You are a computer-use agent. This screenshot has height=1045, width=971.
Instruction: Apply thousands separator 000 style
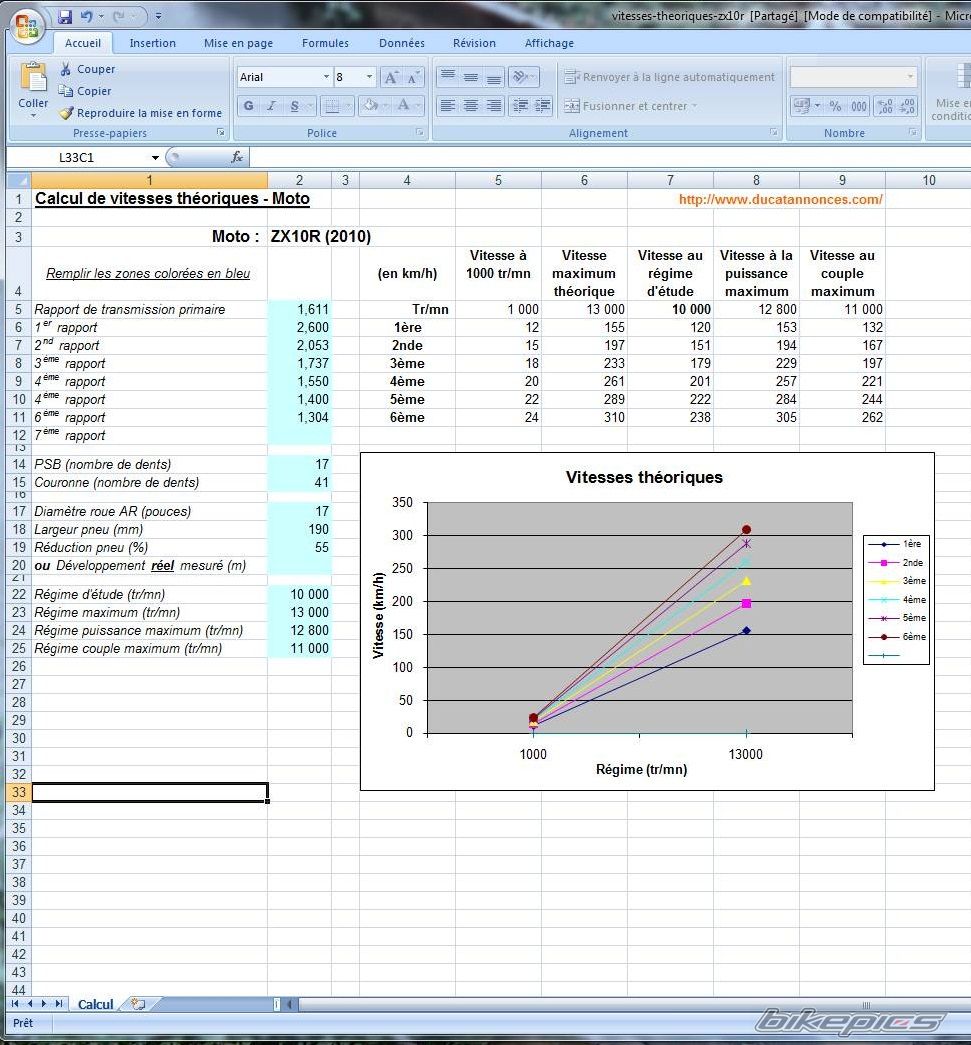(x=858, y=106)
